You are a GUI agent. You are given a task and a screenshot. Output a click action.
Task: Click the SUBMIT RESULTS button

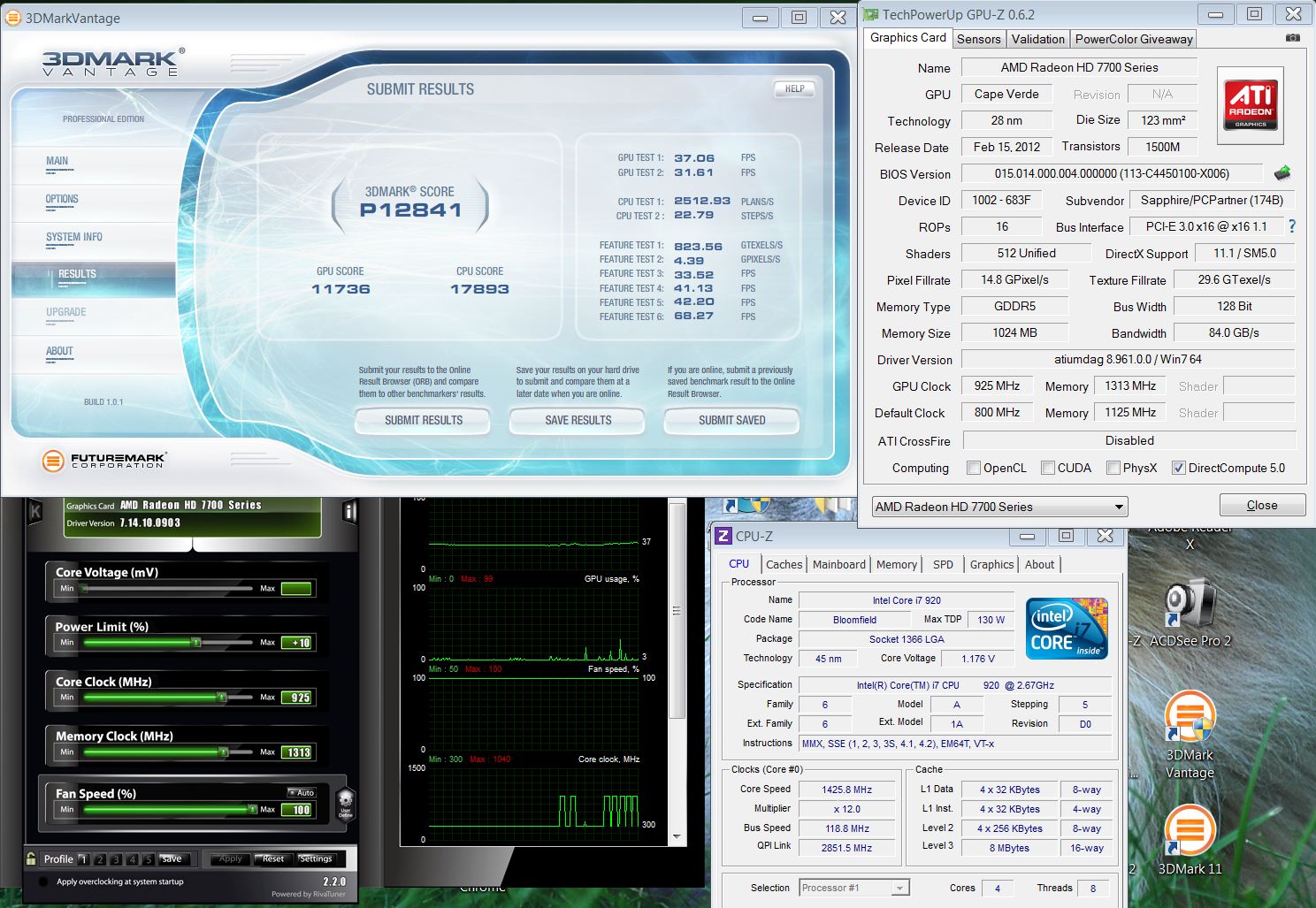[x=423, y=421]
